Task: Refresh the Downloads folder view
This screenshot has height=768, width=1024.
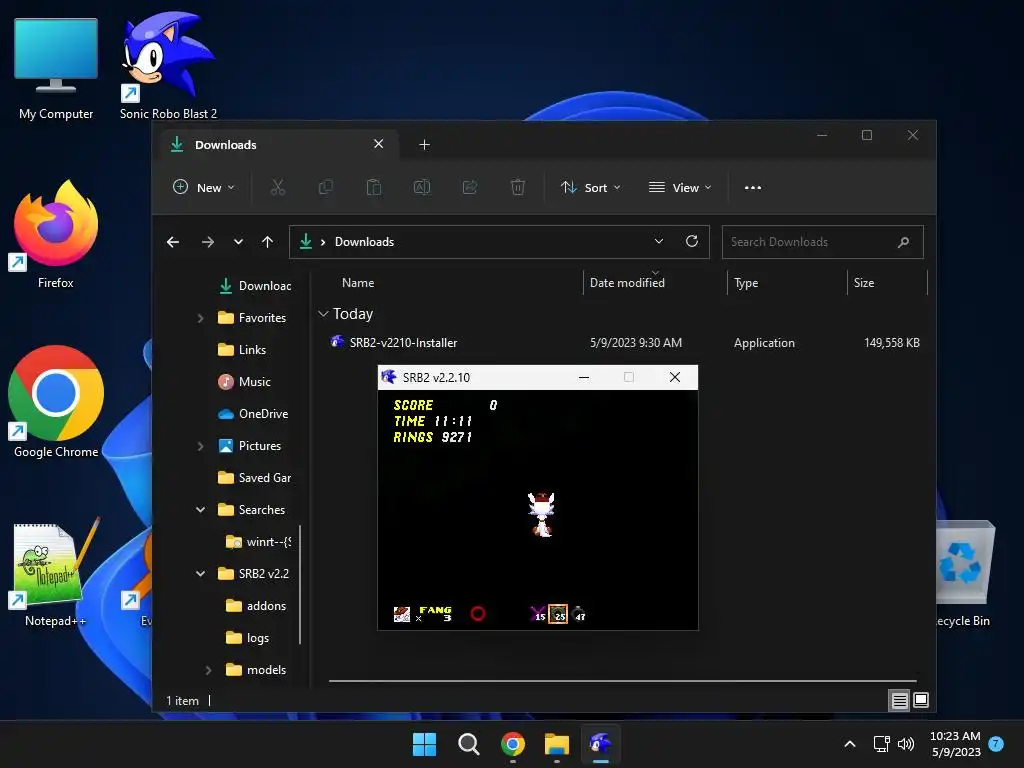Action: tap(692, 242)
